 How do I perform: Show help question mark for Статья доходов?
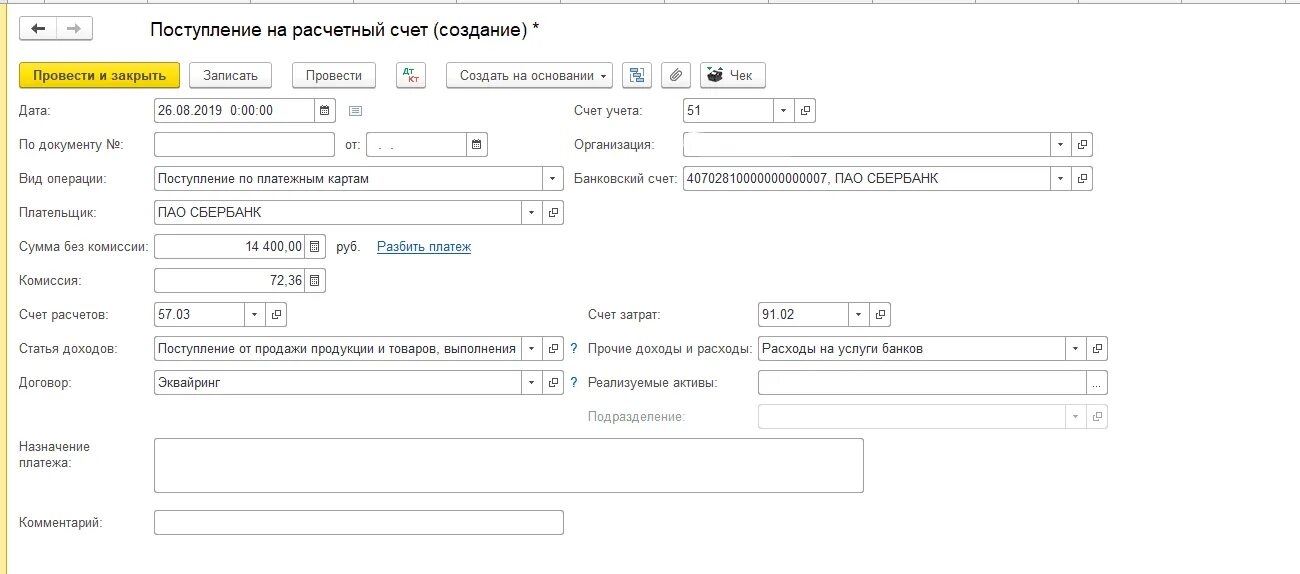tap(574, 349)
